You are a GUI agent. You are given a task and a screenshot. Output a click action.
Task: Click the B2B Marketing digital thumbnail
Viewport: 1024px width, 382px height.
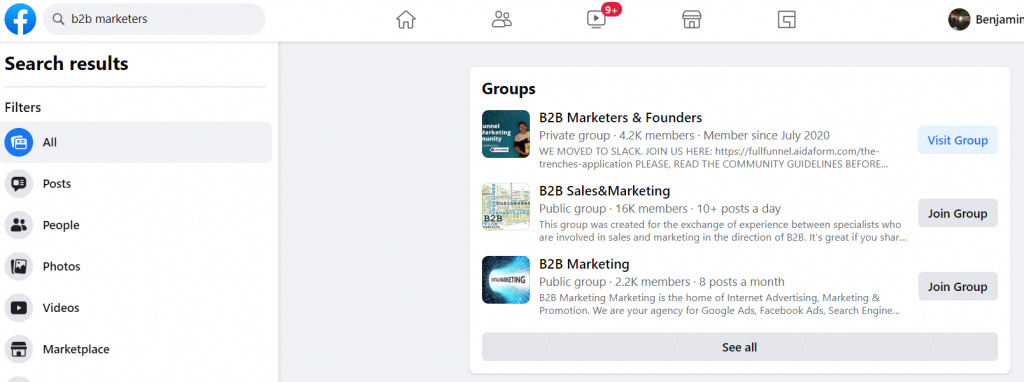505,279
